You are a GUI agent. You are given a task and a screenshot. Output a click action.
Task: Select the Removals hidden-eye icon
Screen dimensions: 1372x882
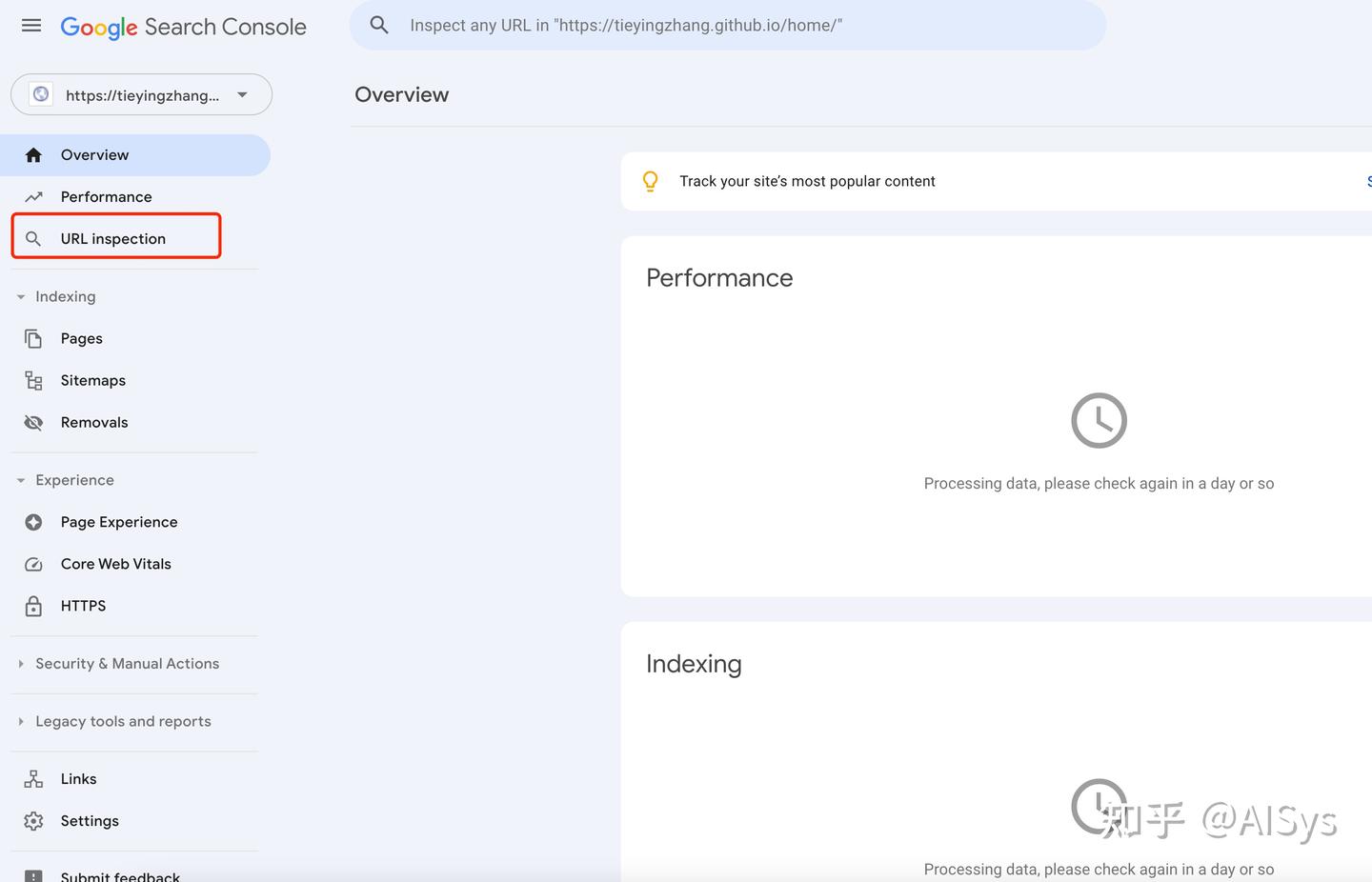[33, 422]
